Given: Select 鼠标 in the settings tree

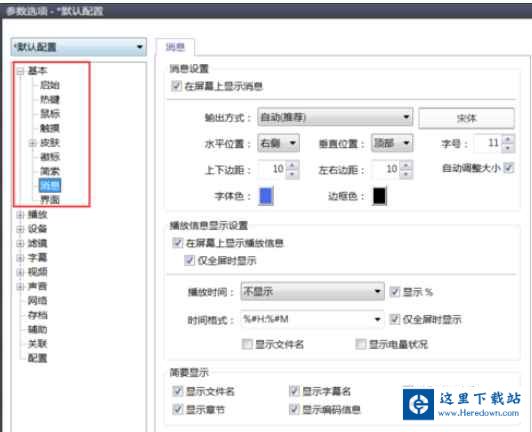Looking at the screenshot, I should tap(50, 114).
